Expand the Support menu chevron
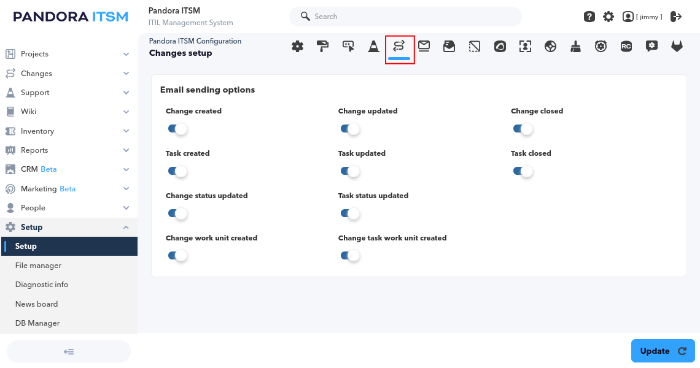This screenshot has width=700, height=368. point(126,92)
